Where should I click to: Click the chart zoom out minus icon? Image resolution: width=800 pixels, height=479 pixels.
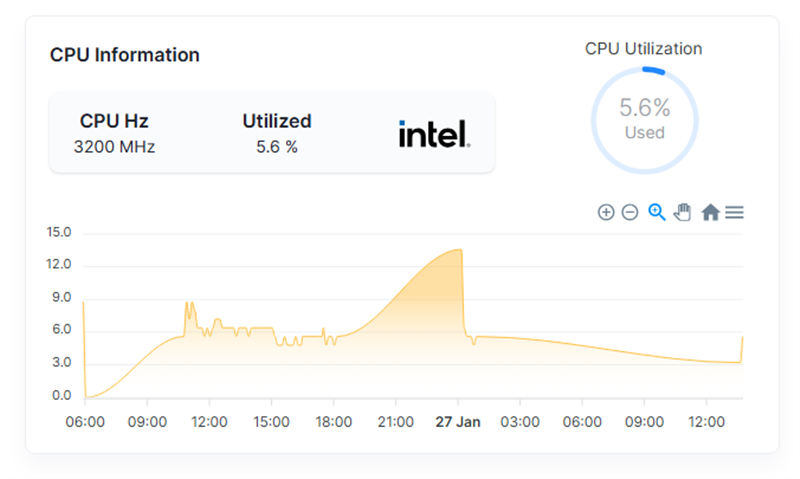click(630, 212)
